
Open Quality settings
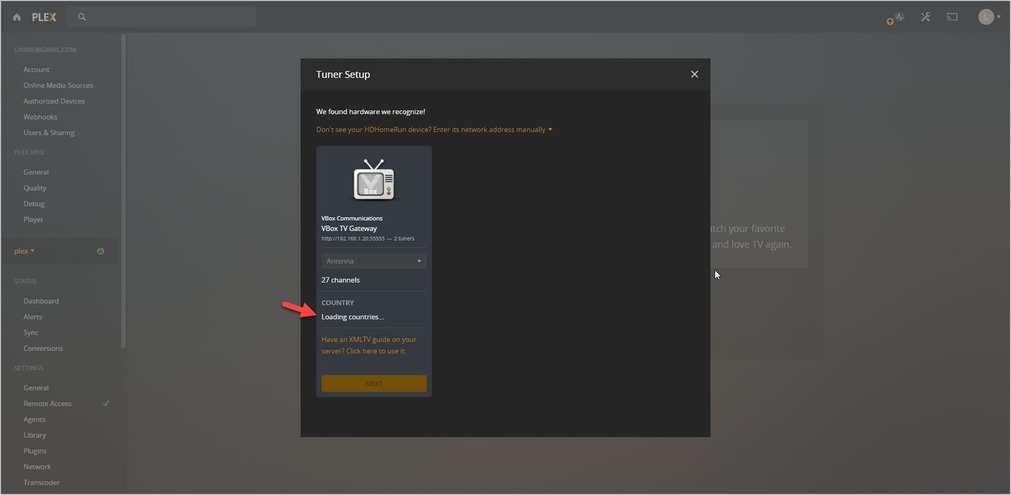35,188
